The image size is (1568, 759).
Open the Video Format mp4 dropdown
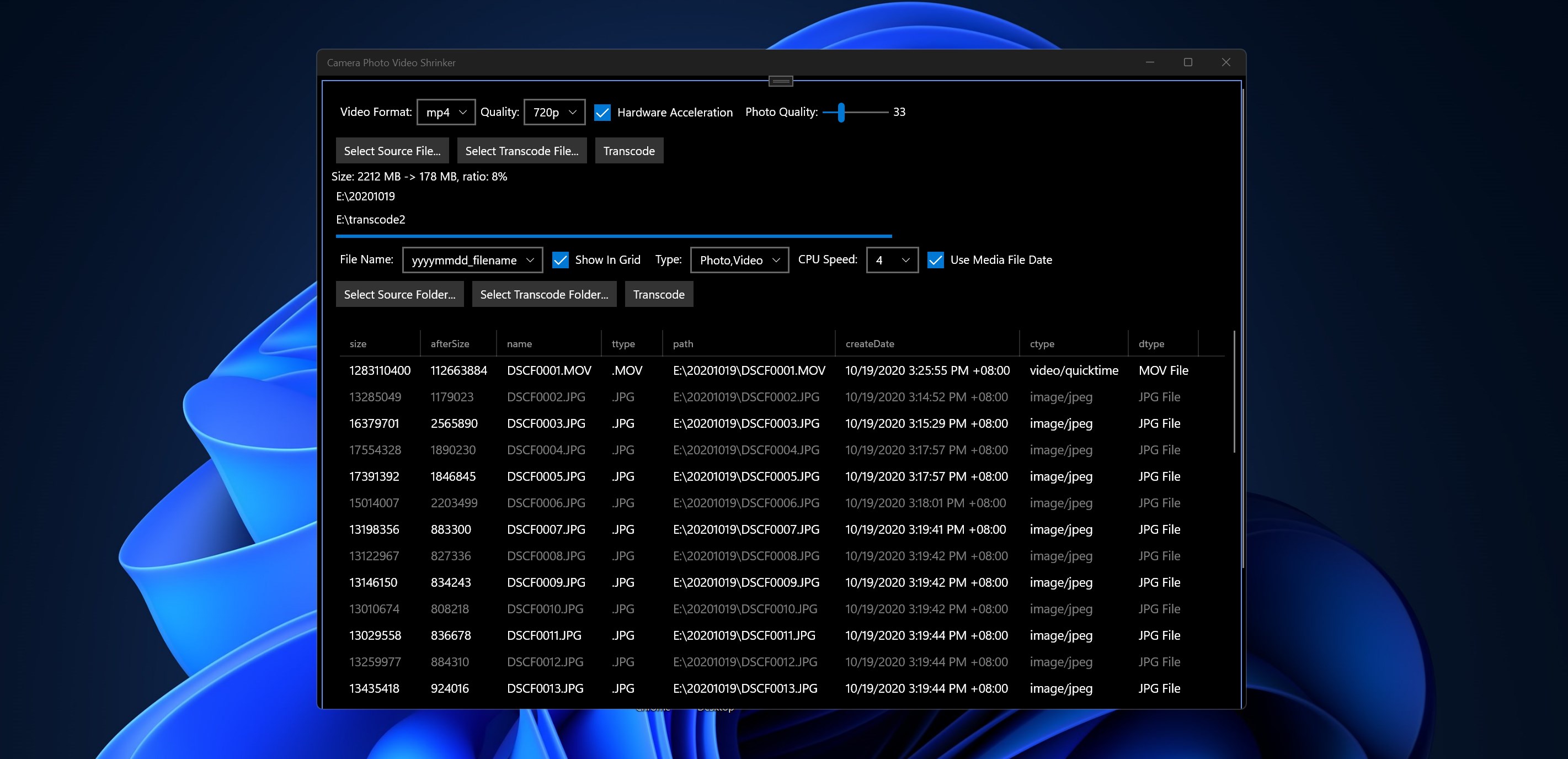coord(446,112)
